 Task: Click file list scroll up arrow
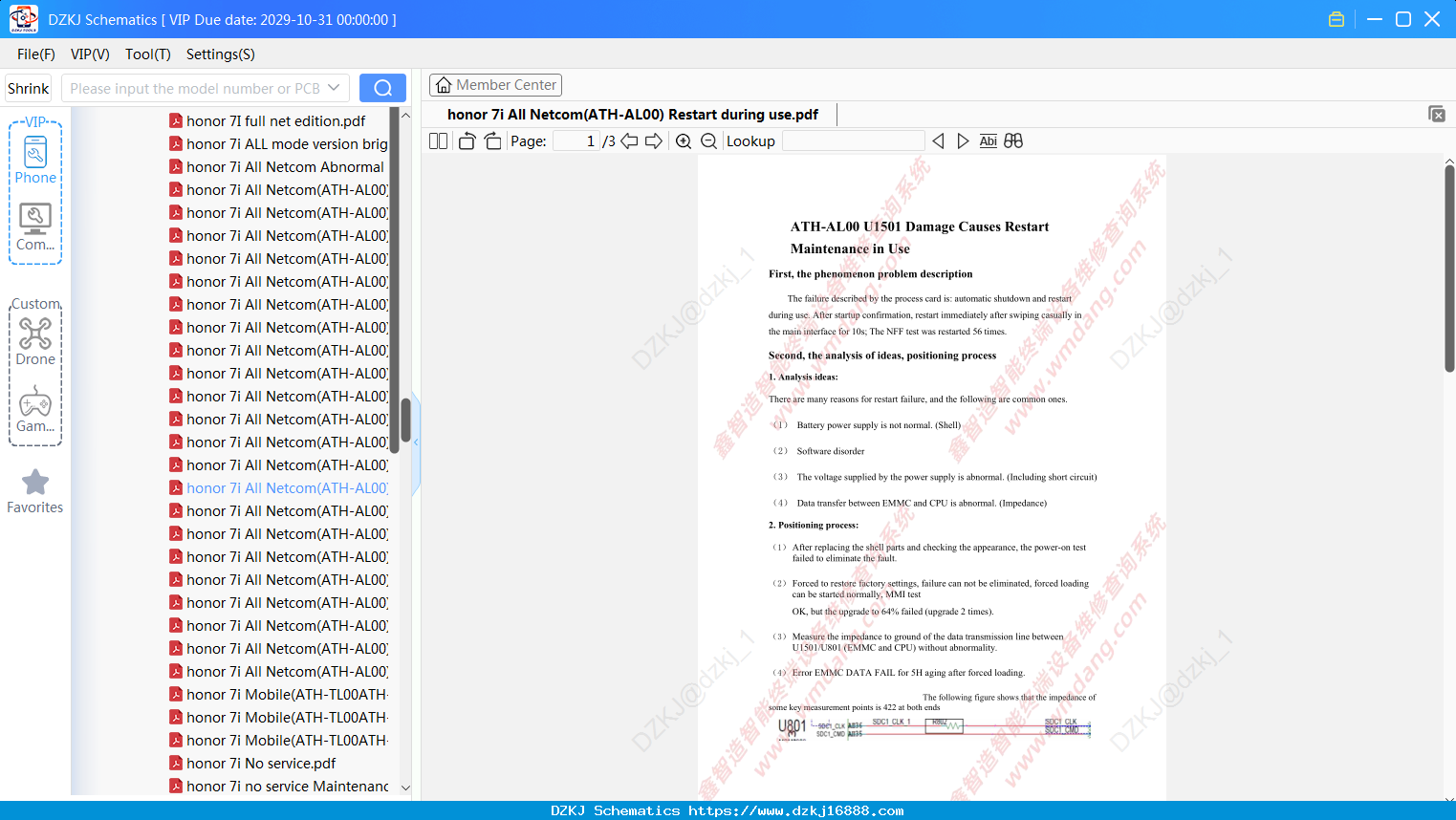click(405, 116)
